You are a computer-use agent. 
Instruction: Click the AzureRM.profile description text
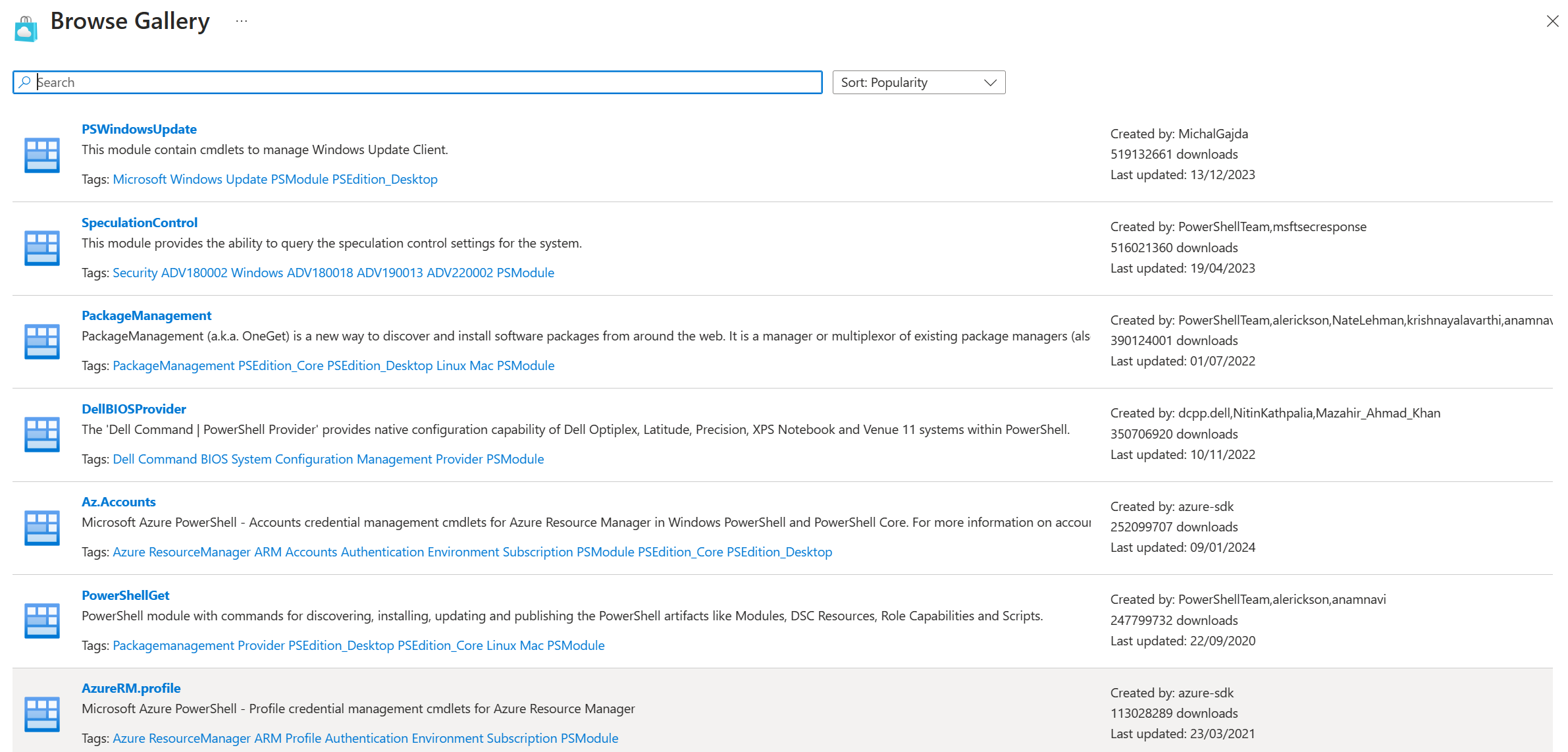click(358, 709)
